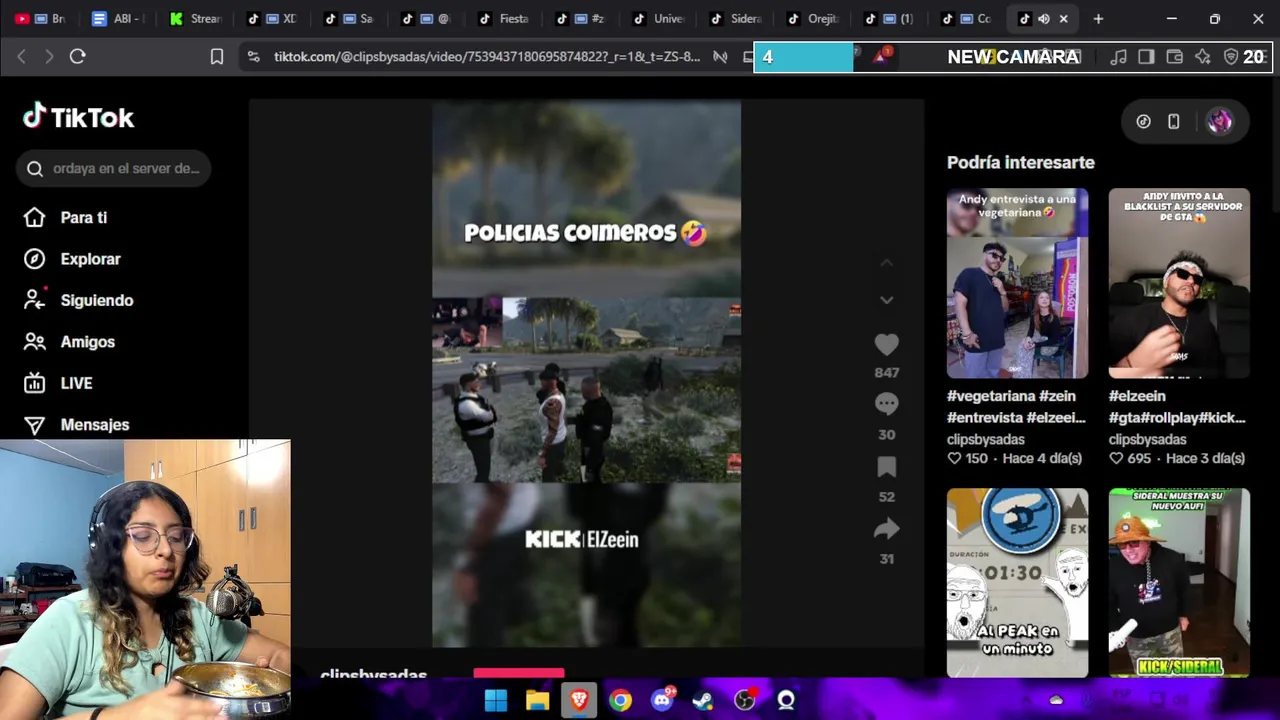Open File Explorer from the taskbar
The image size is (1280, 720).
point(538,700)
